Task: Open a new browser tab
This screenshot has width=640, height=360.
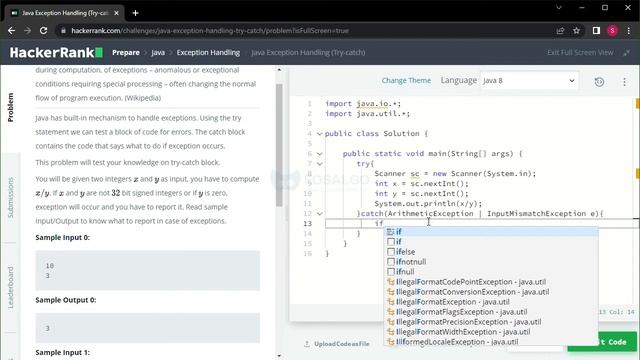Action: click(x=136, y=13)
